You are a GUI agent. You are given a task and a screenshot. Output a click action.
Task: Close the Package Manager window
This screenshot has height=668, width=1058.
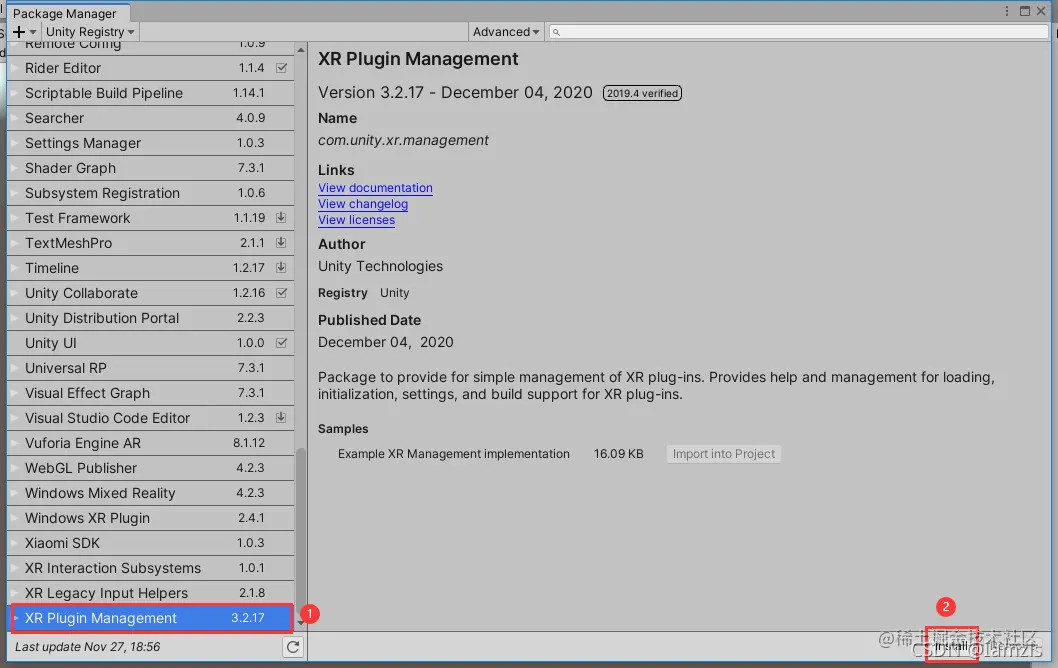click(x=1041, y=11)
